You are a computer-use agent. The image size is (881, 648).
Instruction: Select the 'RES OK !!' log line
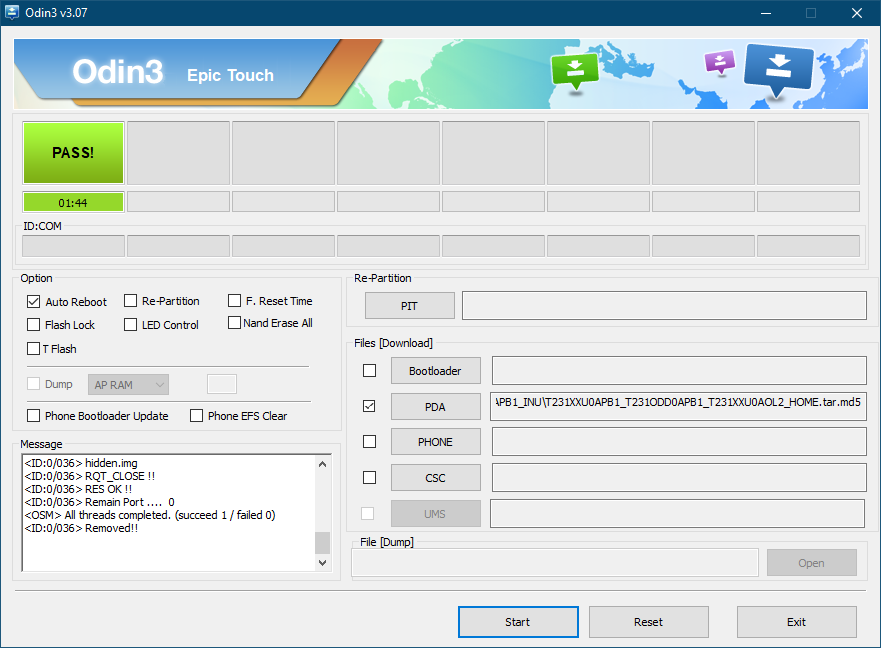click(78, 489)
